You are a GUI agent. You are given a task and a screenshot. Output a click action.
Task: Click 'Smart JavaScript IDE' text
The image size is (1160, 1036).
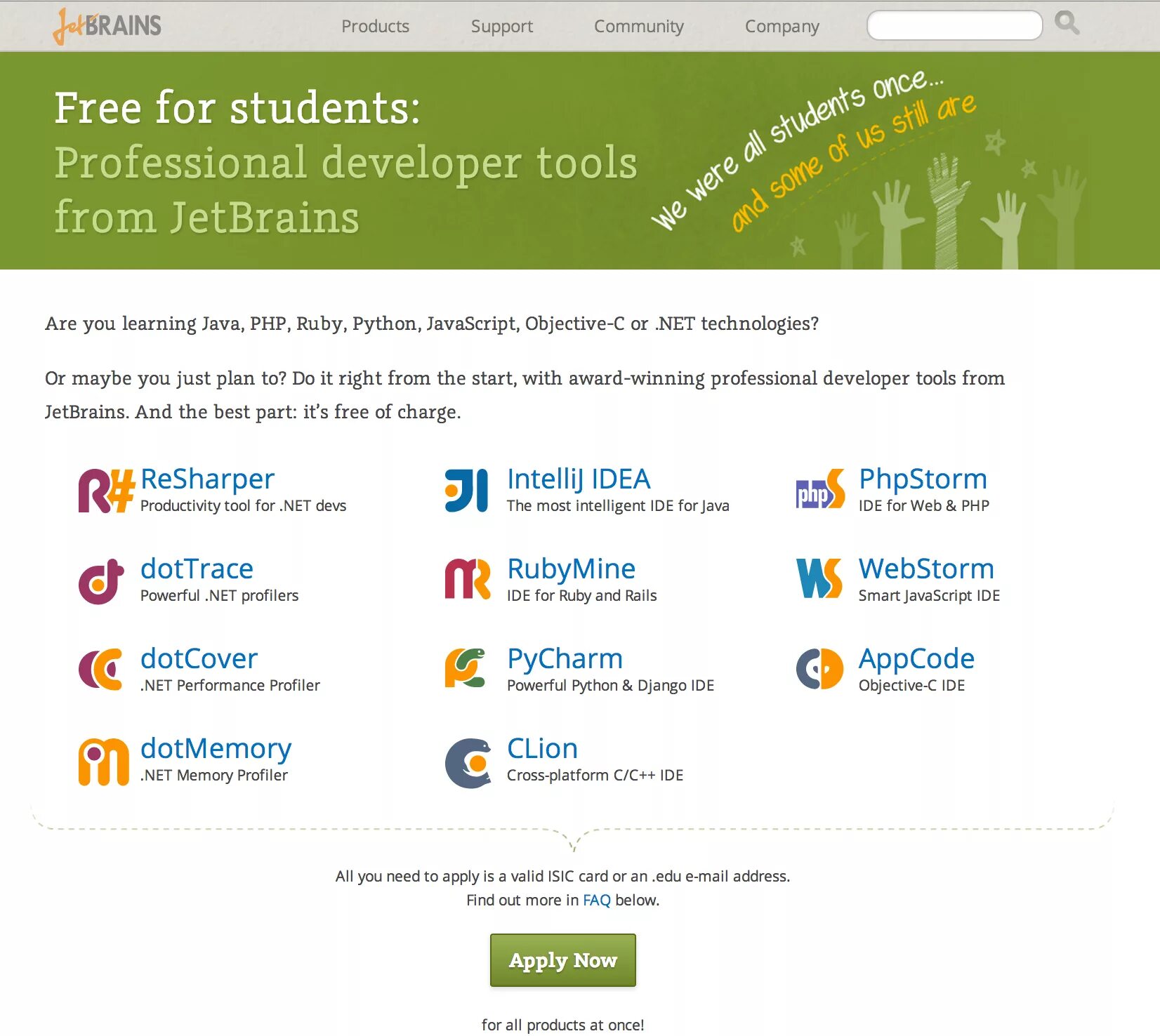(929, 595)
